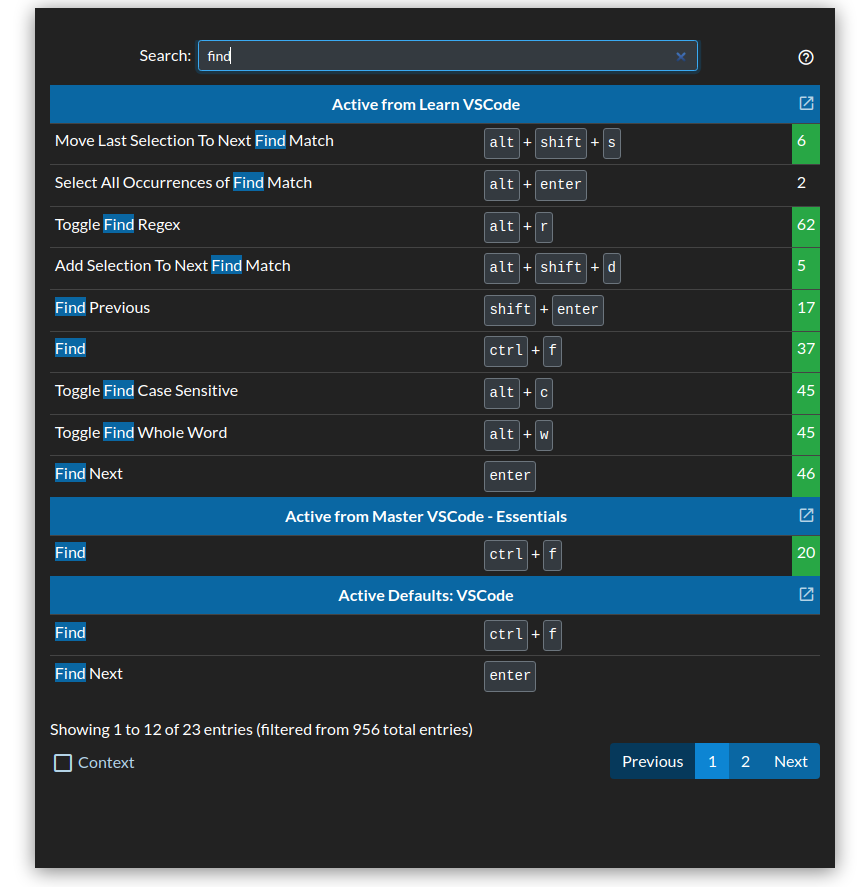Screen dimensions: 863x887
Task: Click the alt key in the alt+r shortcut
Action: pos(502,227)
